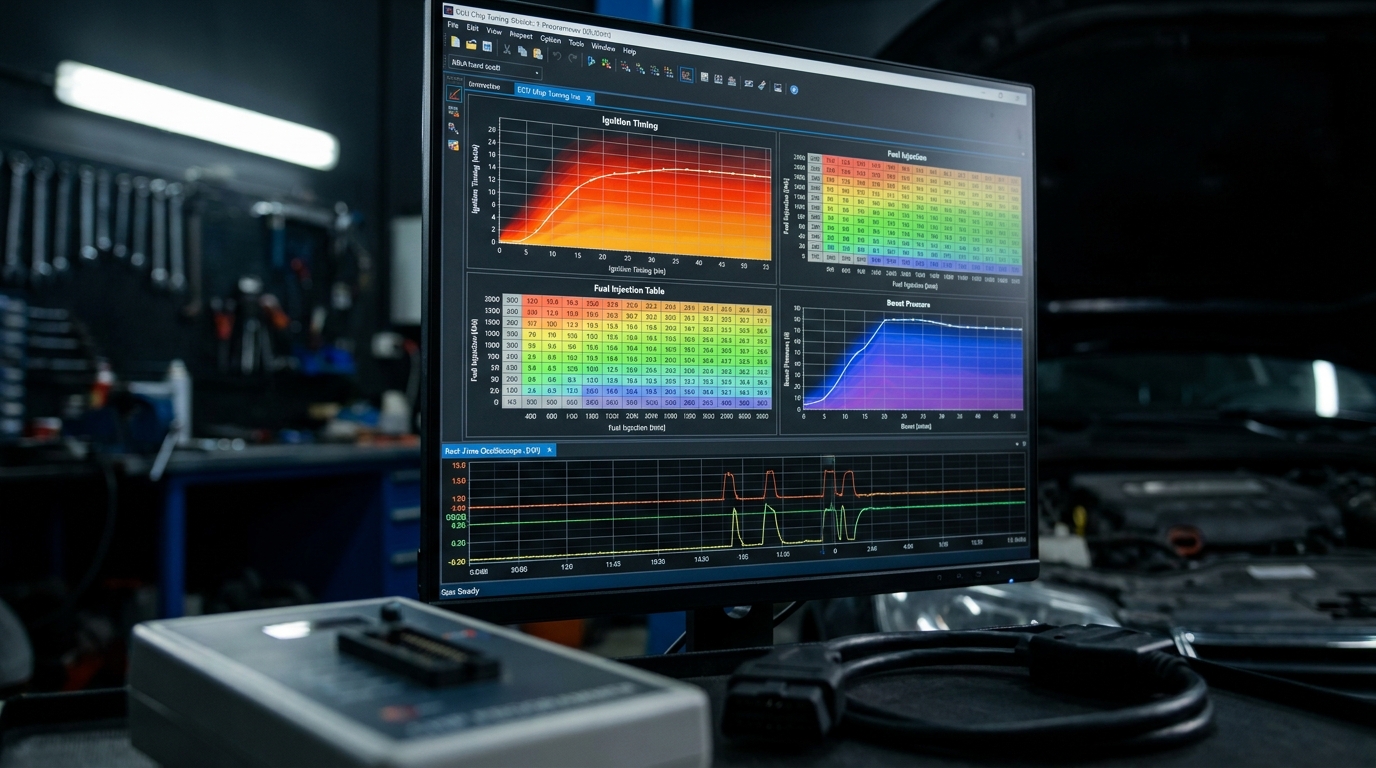Save using the floppy disk icon
The width and height of the screenshot is (1376, 768).
[x=487, y=46]
